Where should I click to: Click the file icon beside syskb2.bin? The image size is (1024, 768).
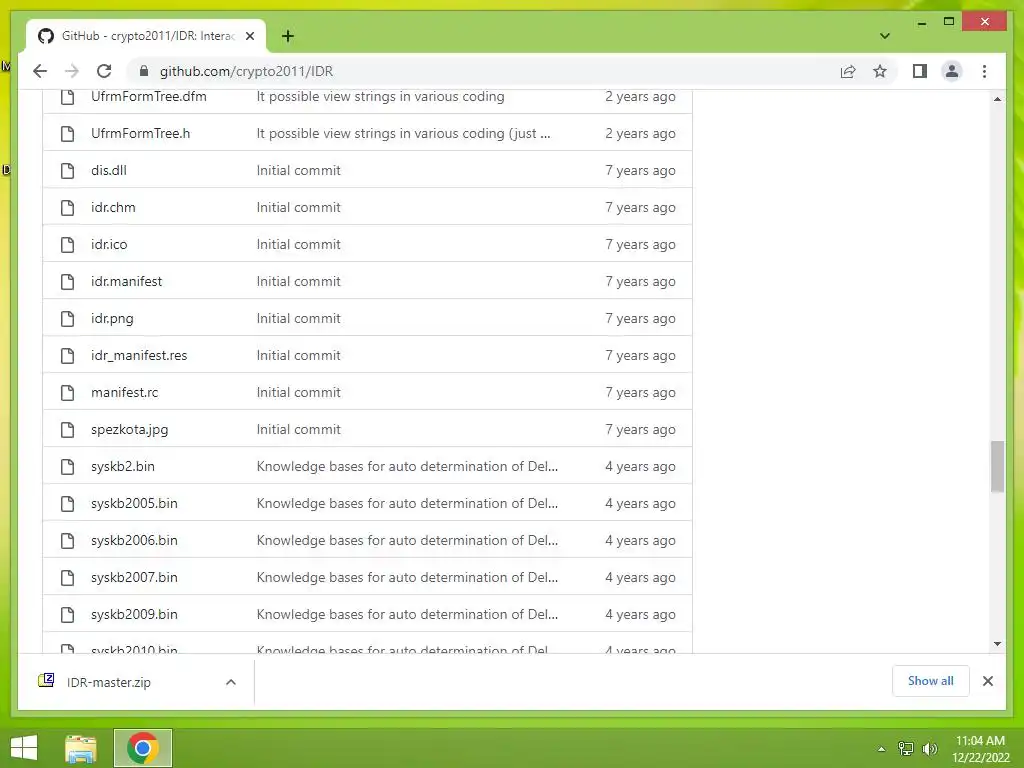click(x=67, y=466)
